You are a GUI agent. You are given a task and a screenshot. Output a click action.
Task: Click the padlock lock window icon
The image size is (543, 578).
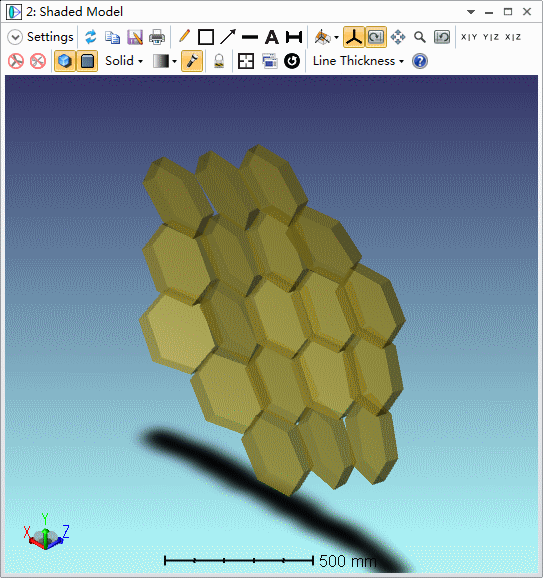click(x=219, y=61)
